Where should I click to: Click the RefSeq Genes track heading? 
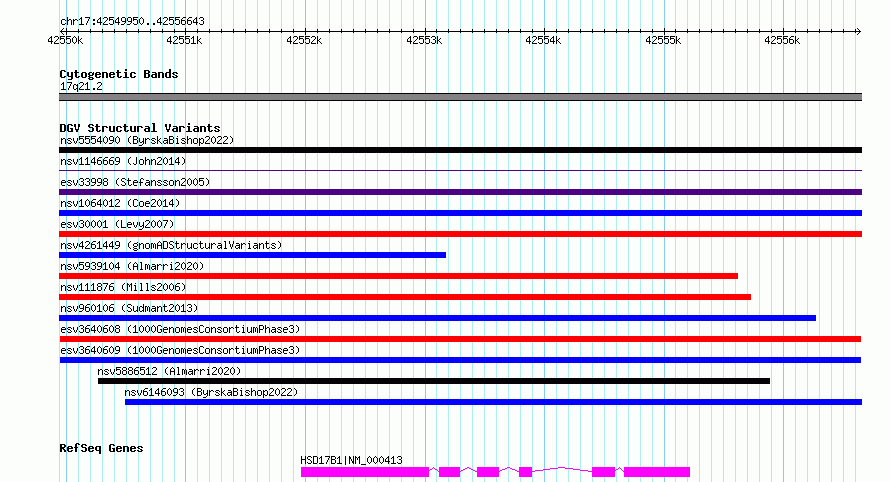[101, 448]
